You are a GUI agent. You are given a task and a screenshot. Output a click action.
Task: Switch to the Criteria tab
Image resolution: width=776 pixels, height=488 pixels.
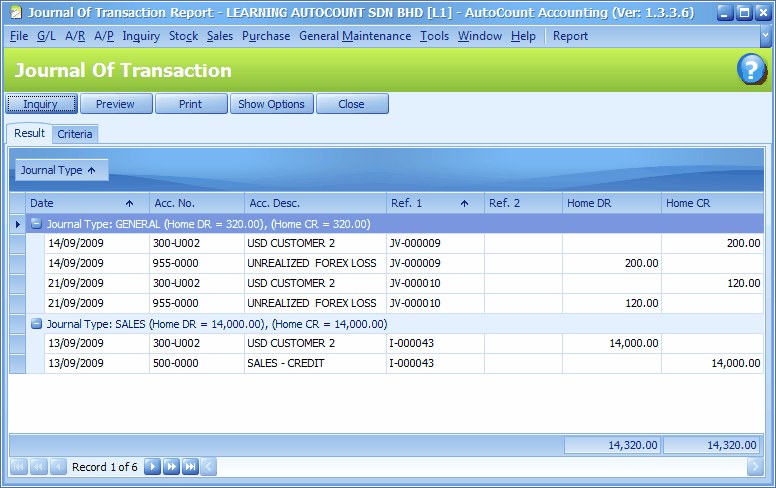[x=75, y=134]
